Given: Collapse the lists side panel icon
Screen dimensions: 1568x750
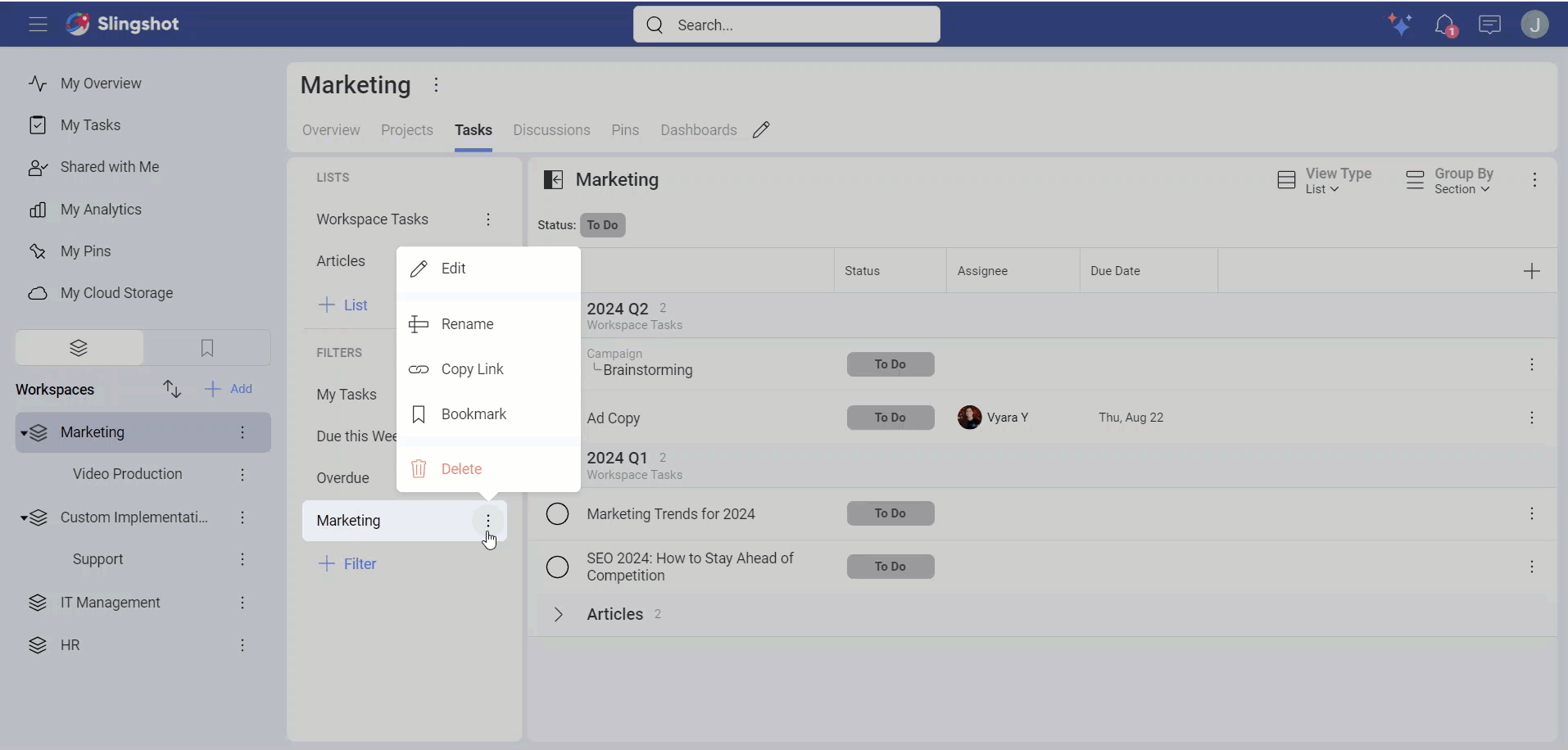Looking at the screenshot, I should (x=554, y=180).
